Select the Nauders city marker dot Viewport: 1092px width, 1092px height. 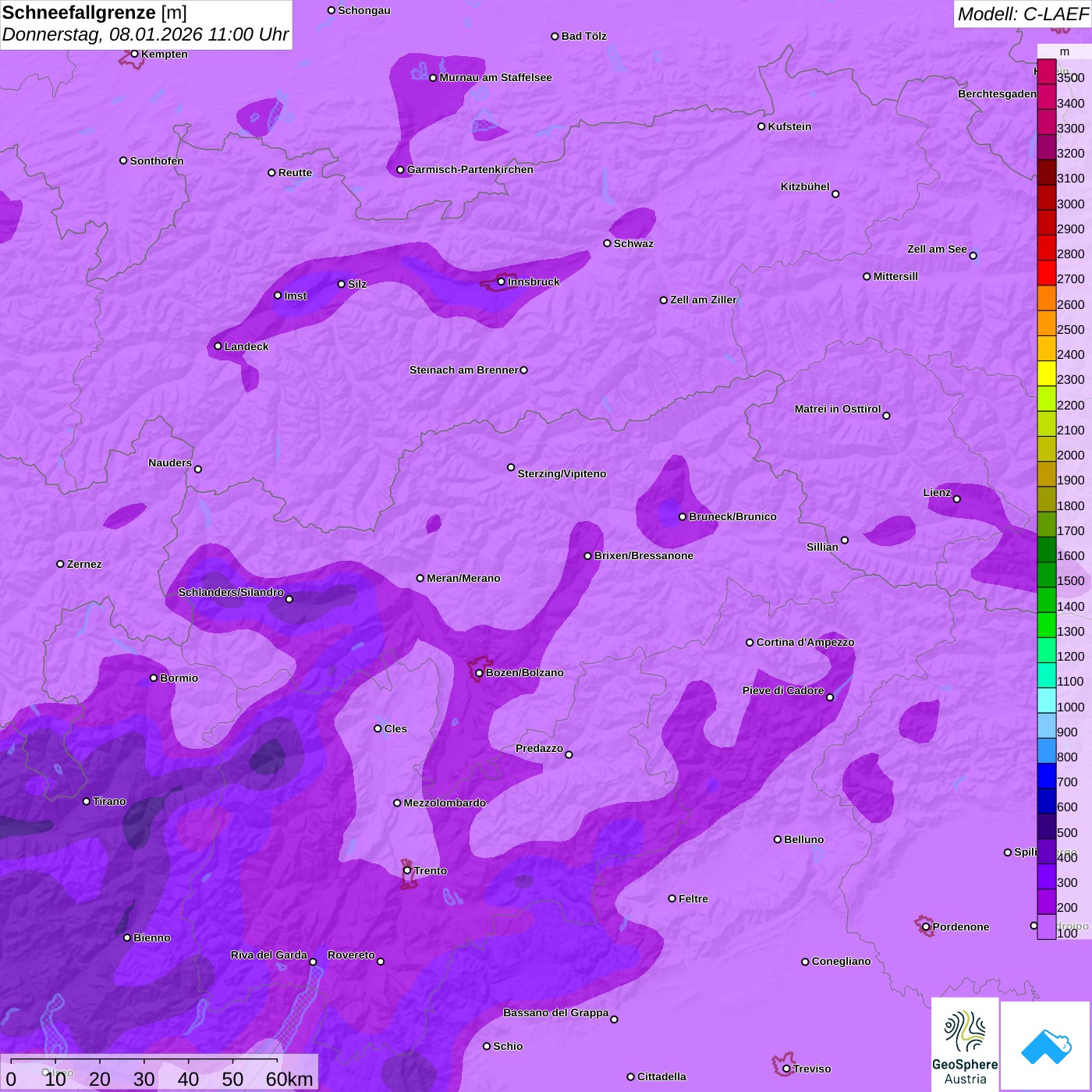coord(198,469)
